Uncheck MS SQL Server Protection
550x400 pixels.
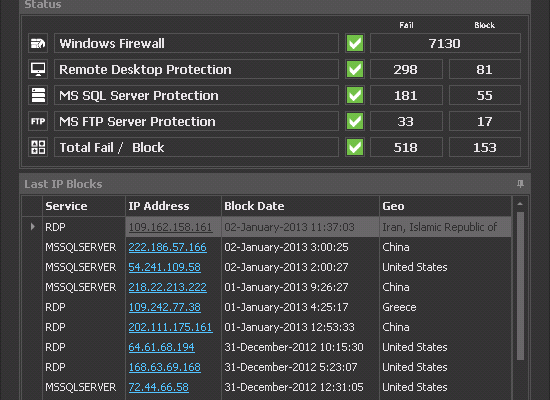pyautogui.click(x=355, y=95)
